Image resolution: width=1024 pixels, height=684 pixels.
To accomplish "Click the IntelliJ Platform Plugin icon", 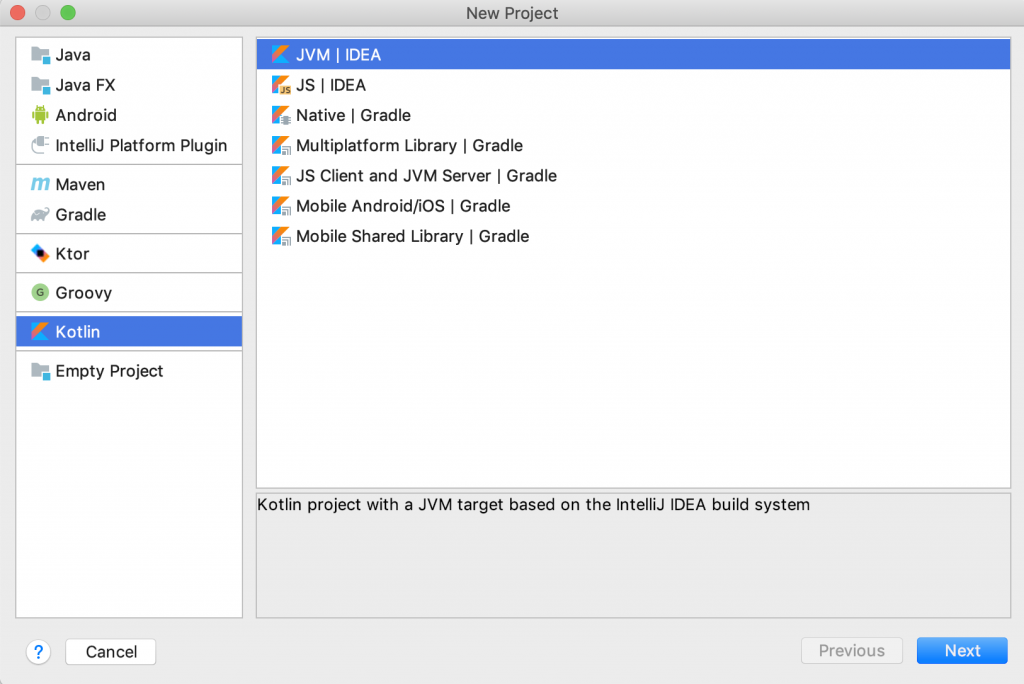I will pos(40,145).
